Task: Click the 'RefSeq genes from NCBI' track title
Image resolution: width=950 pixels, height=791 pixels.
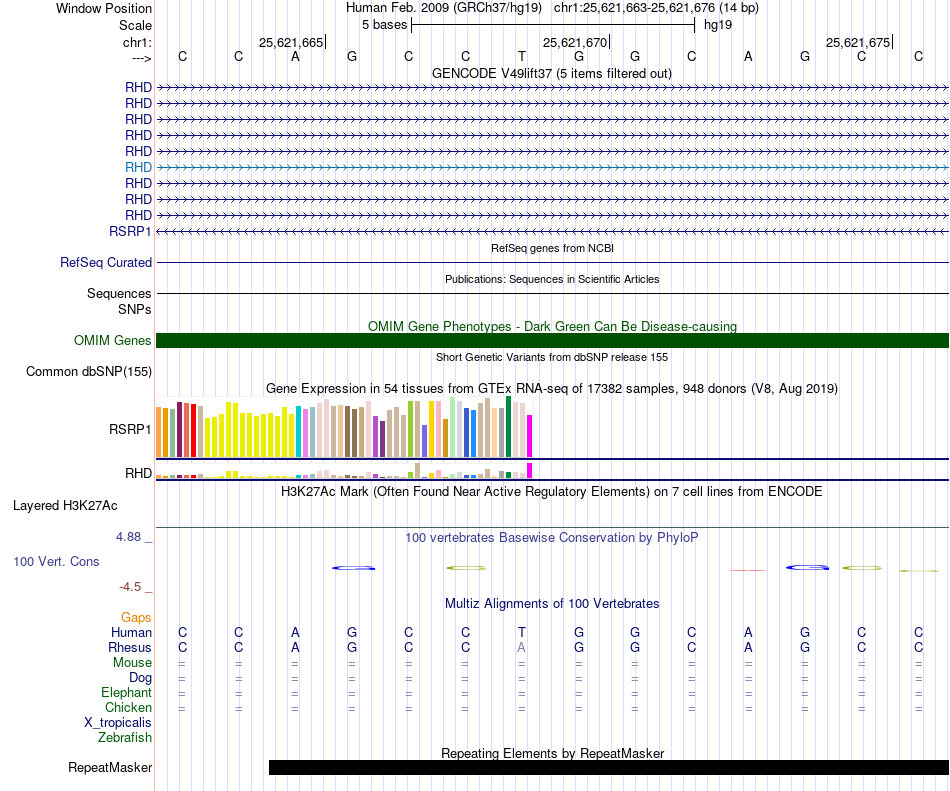Action: 553,248
